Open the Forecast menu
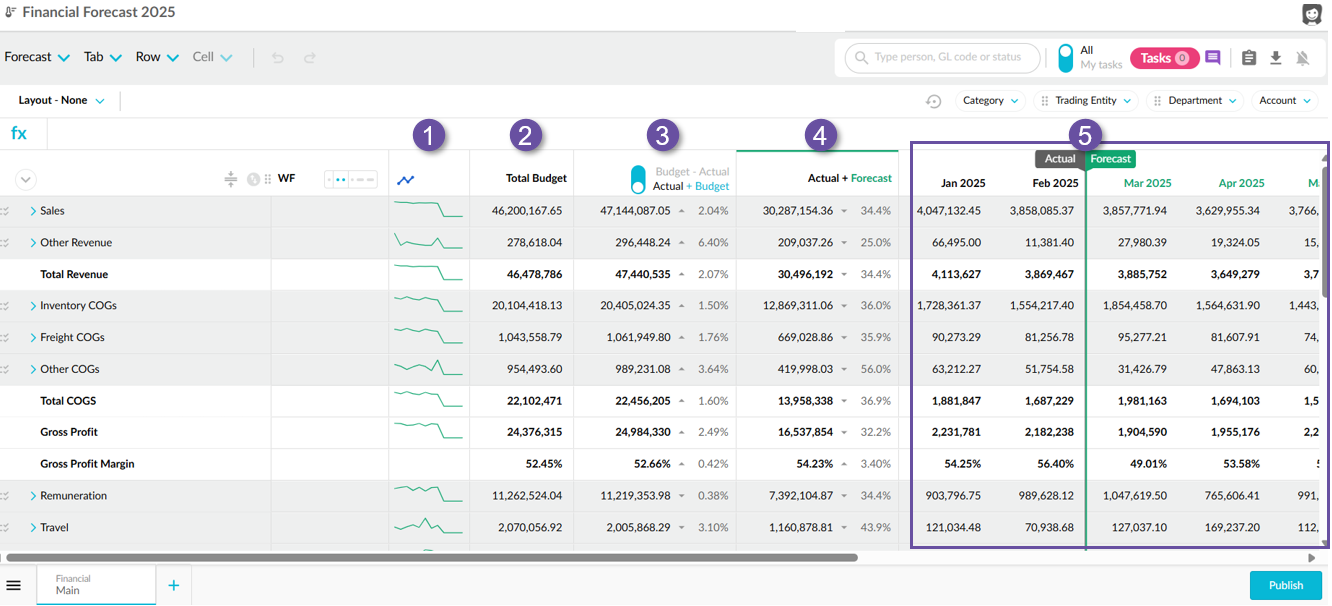Image resolution: width=1332 pixels, height=606 pixels. click(x=37, y=57)
